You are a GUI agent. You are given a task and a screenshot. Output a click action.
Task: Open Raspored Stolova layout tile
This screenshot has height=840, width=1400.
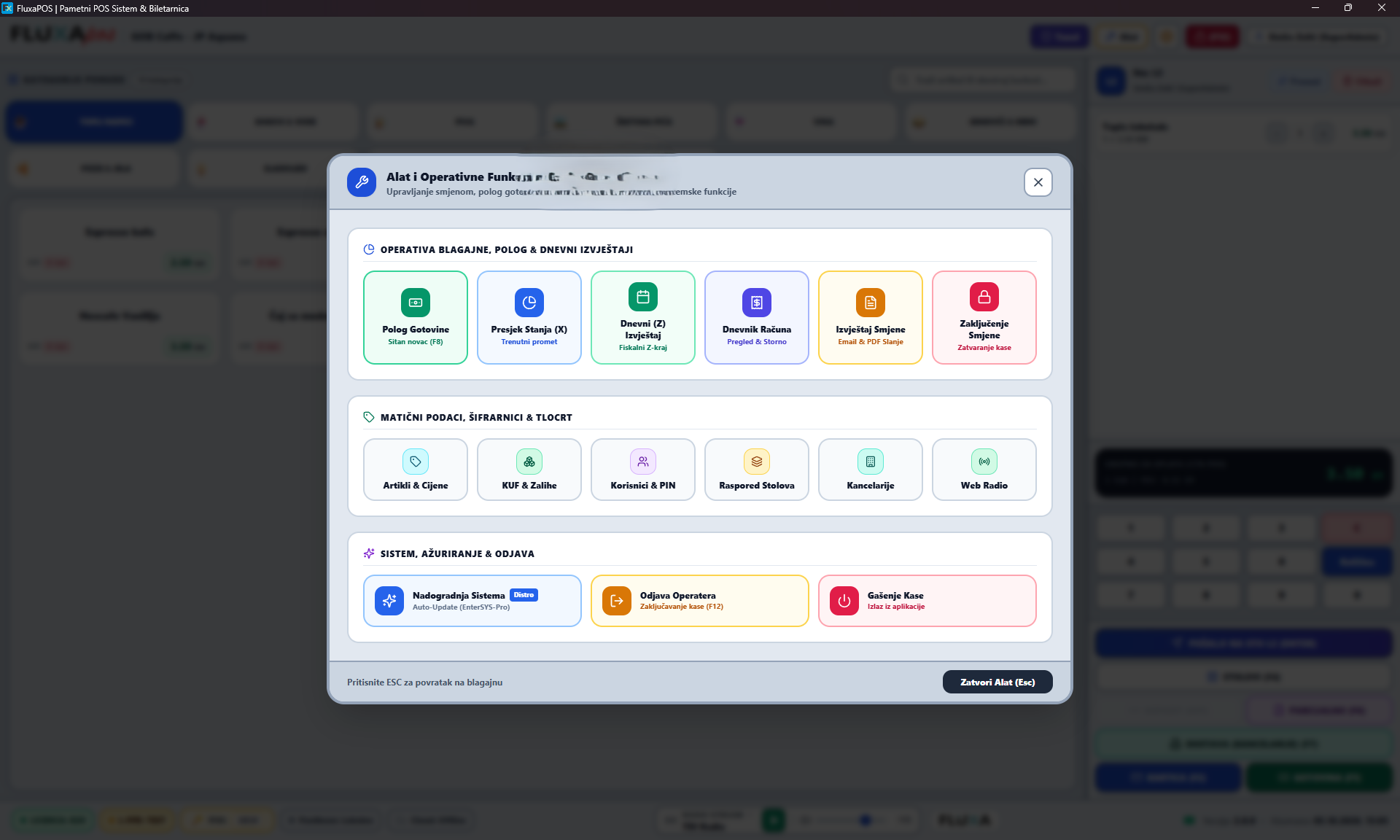(756, 469)
